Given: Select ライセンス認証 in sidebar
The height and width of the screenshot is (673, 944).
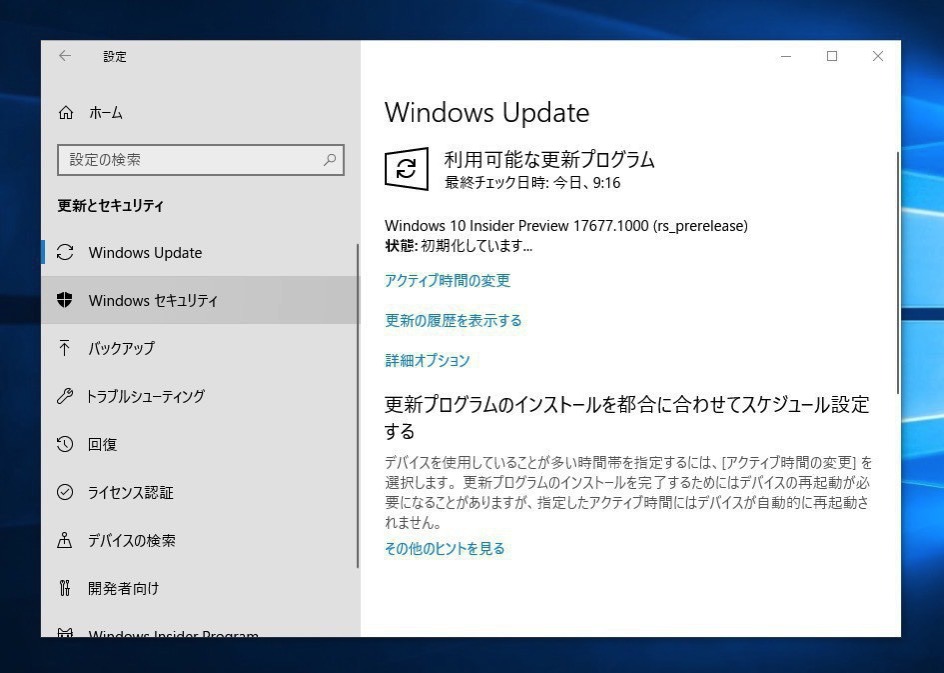Looking at the screenshot, I should tap(200, 492).
